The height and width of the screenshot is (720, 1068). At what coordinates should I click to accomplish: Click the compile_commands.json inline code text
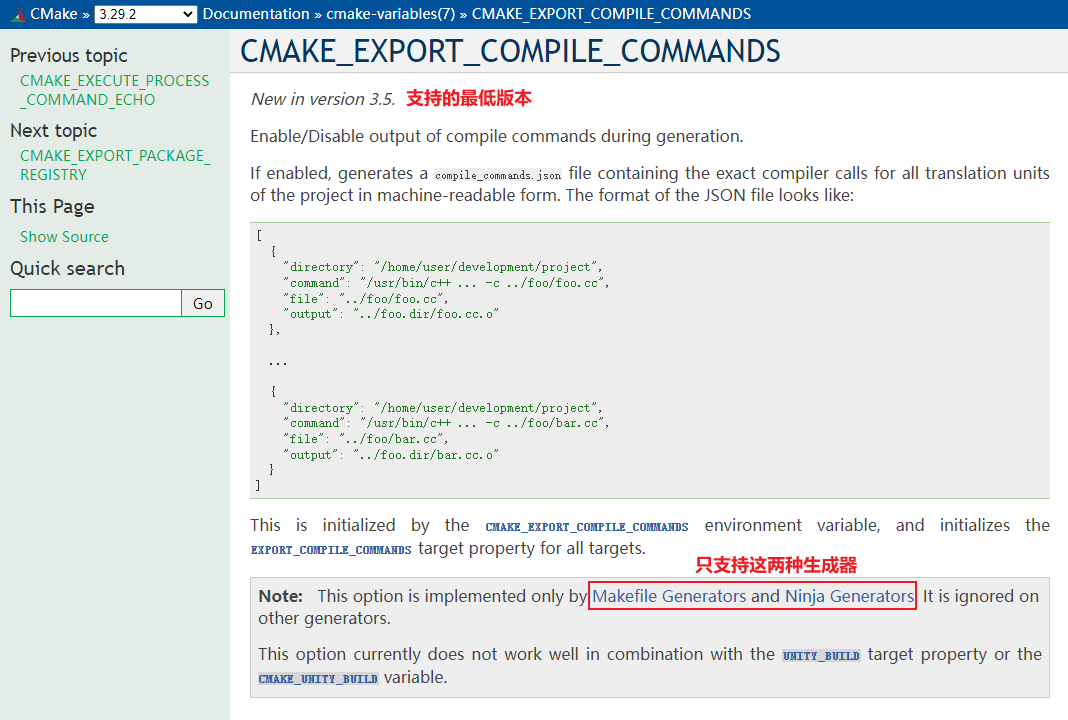pos(498,175)
